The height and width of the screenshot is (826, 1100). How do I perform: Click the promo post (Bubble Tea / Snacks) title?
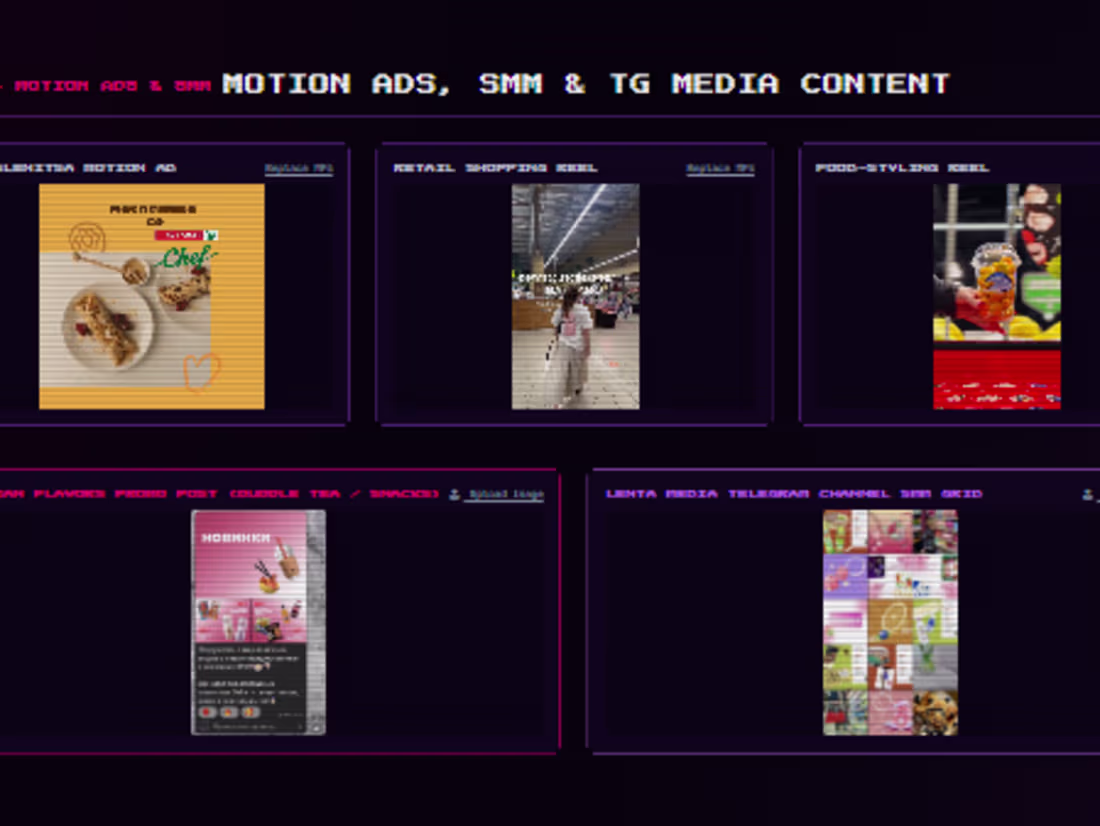219,494
